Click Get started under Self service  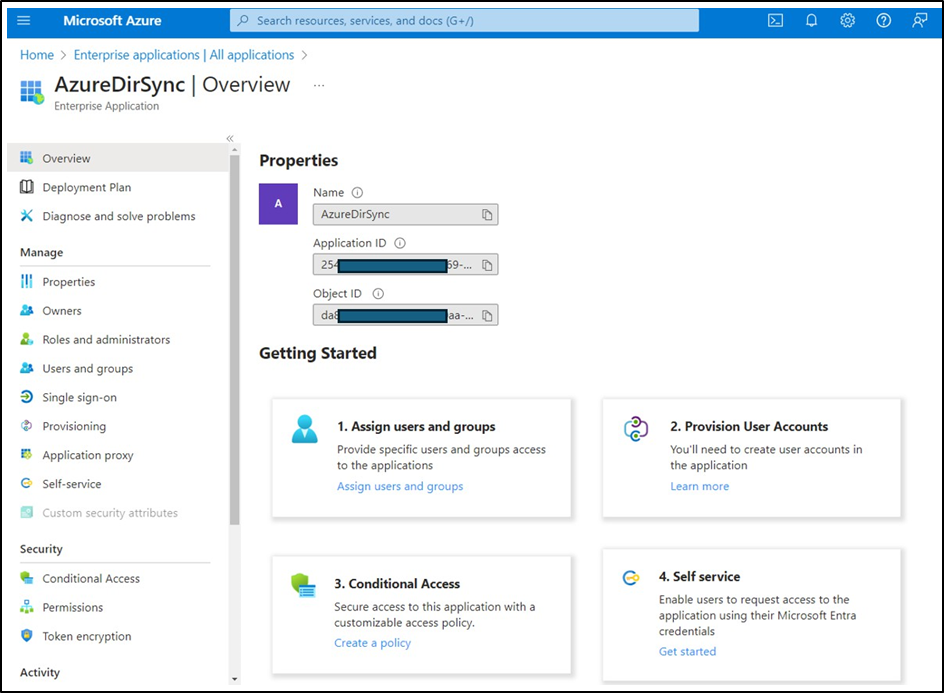coord(687,651)
